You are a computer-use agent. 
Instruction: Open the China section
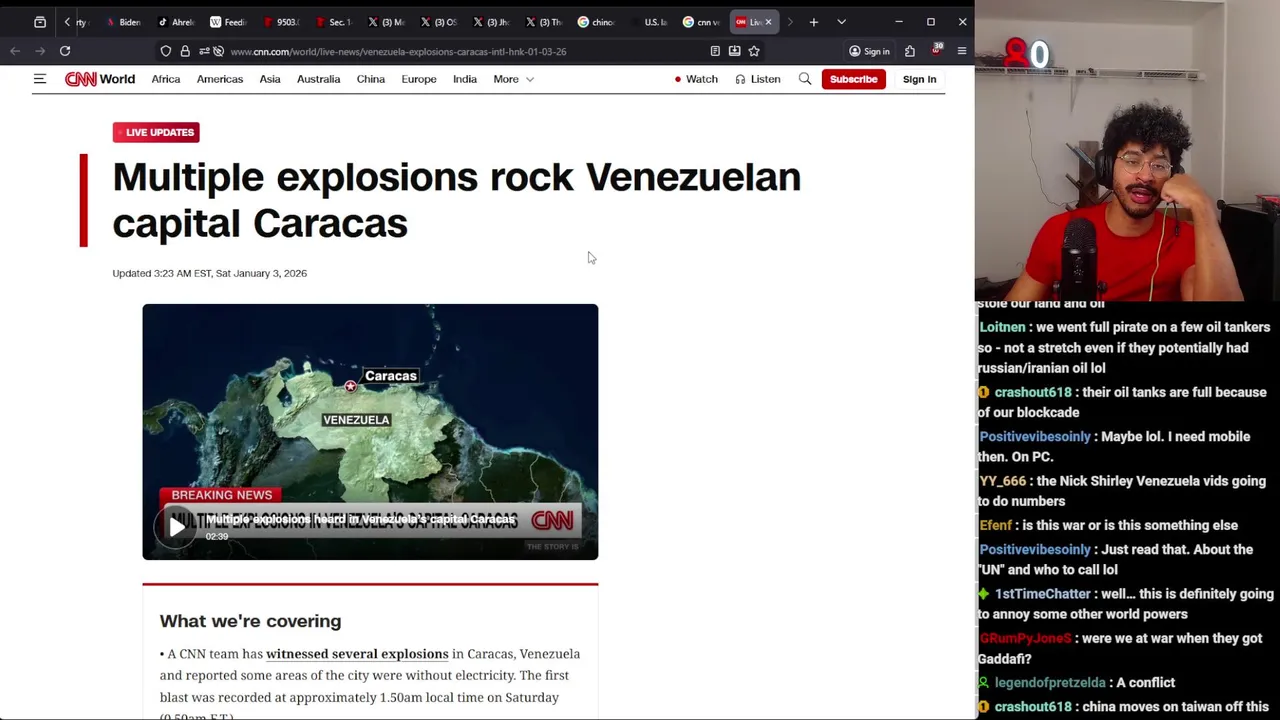[371, 79]
